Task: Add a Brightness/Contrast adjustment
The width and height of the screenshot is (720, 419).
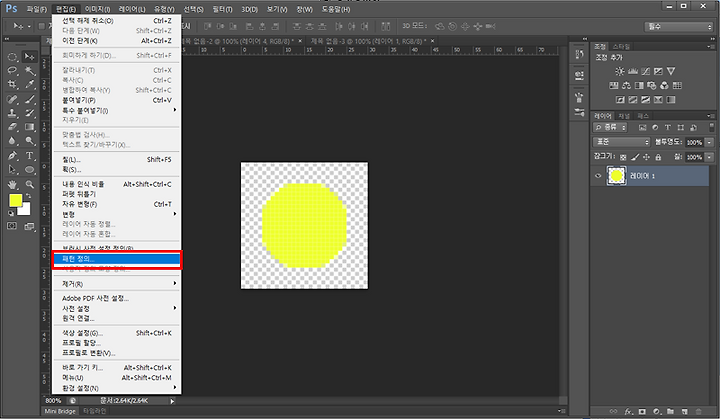Action: 620,71
